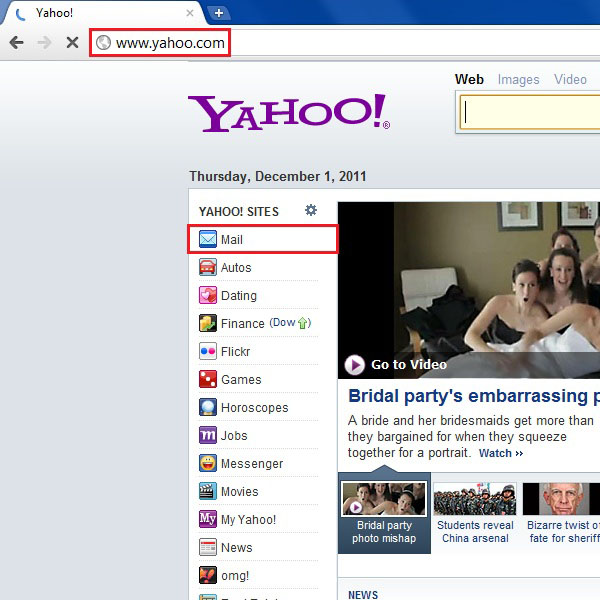Click the Autos car icon
Screen dimensions: 600x600
click(208, 267)
